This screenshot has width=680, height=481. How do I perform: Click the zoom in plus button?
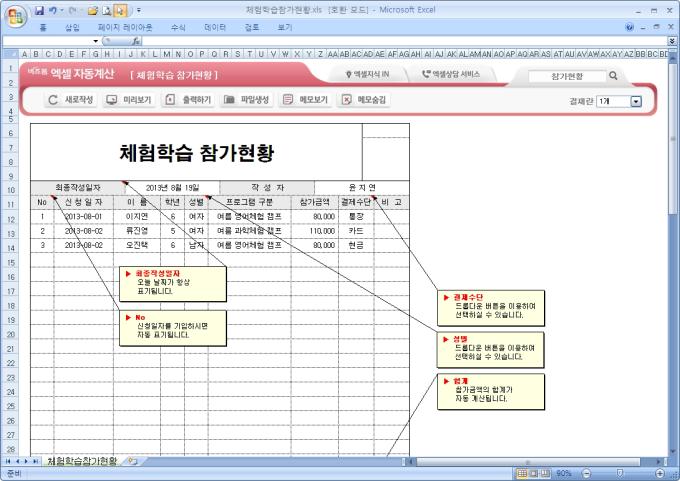coord(660,473)
